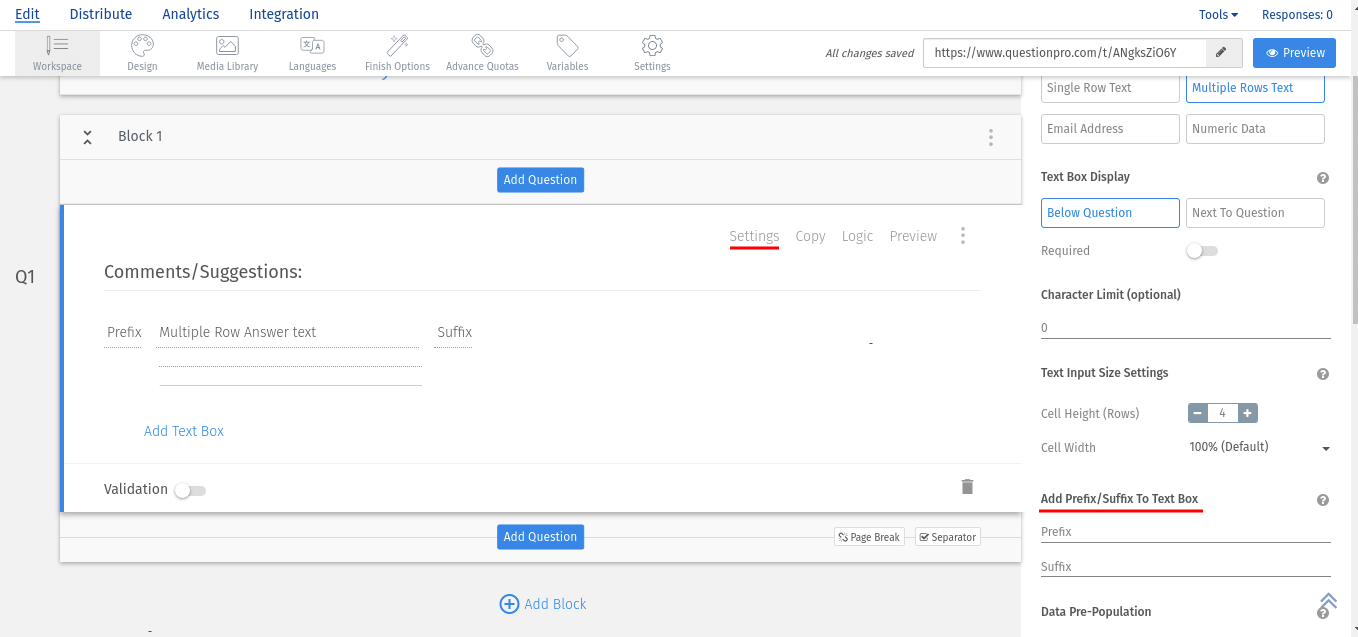Collapse Block 1 with the chevron
Image resolution: width=1358 pixels, height=637 pixels.
coord(88,137)
